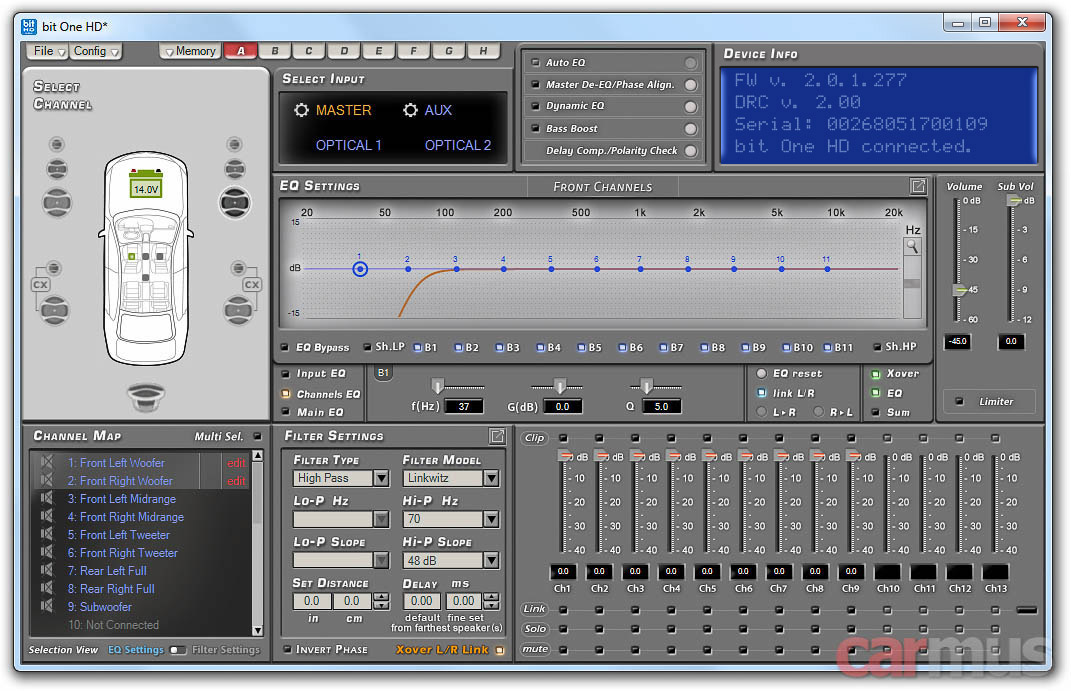The width and height of the screenshot is (1071, 691).
Task: Toggle the link L/R checkbox
Action: point(762,393)
